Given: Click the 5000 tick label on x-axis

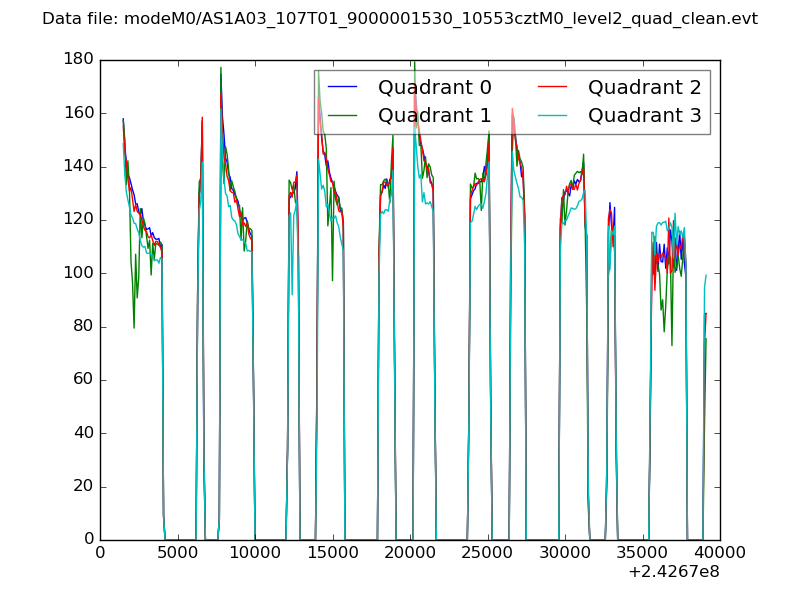Looking at the screenshot, I should (177, 552).
